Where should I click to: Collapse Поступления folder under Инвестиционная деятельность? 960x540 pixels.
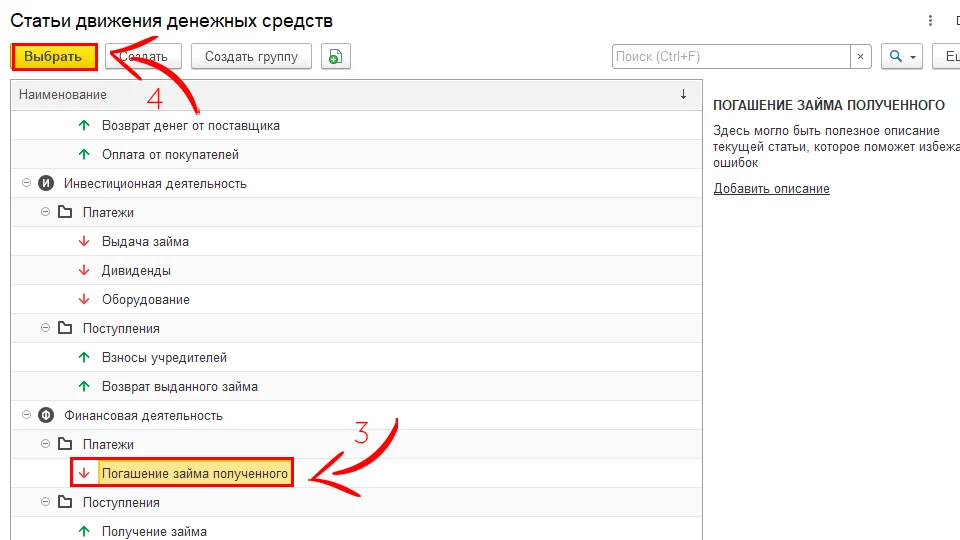[45, 329]
